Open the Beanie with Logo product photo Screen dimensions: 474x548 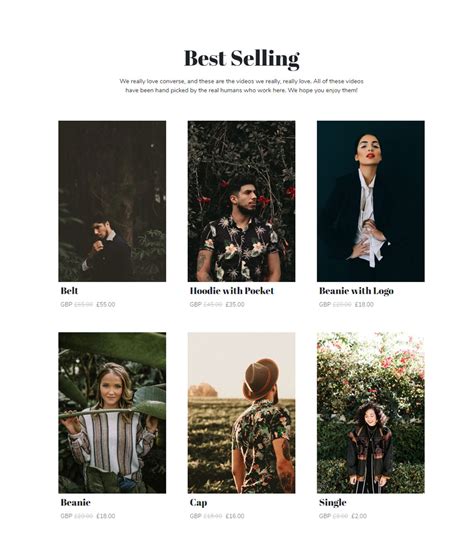371,201
